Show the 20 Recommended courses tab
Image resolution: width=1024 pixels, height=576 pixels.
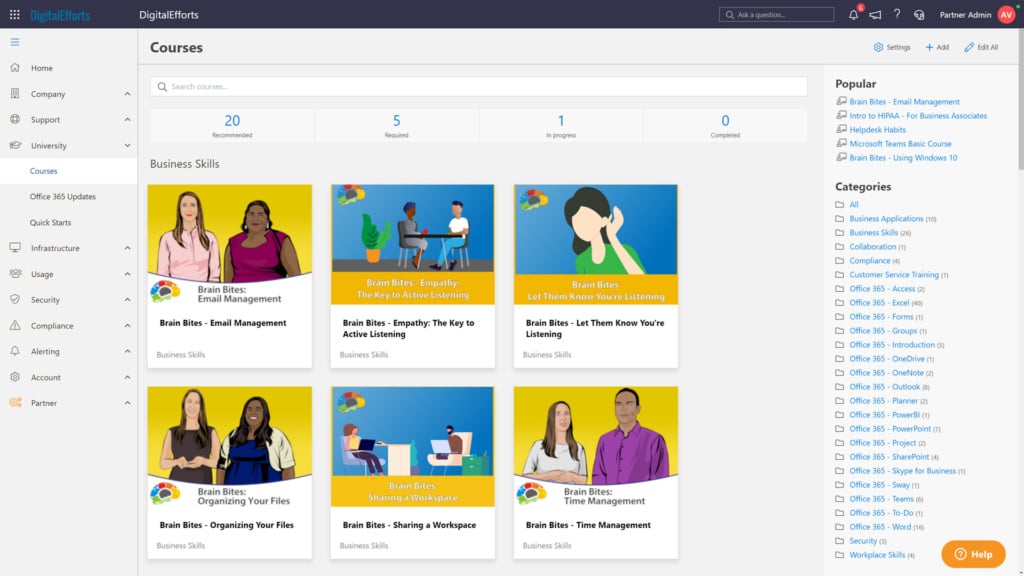232,125
